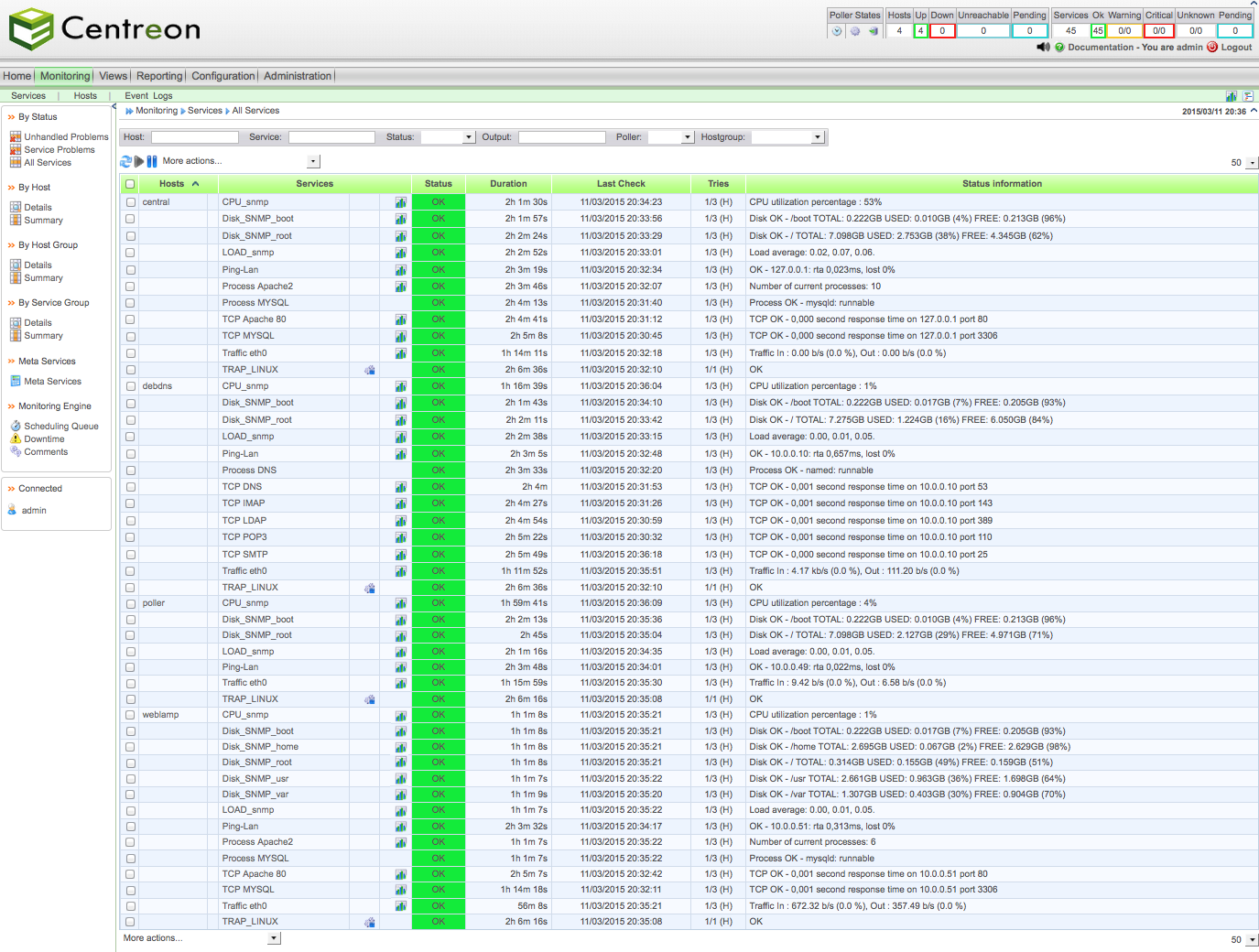Viewport: 1259px width, 952px height.
Task: Check the box for the debdns CPU_snmp row
Action: 130,386
